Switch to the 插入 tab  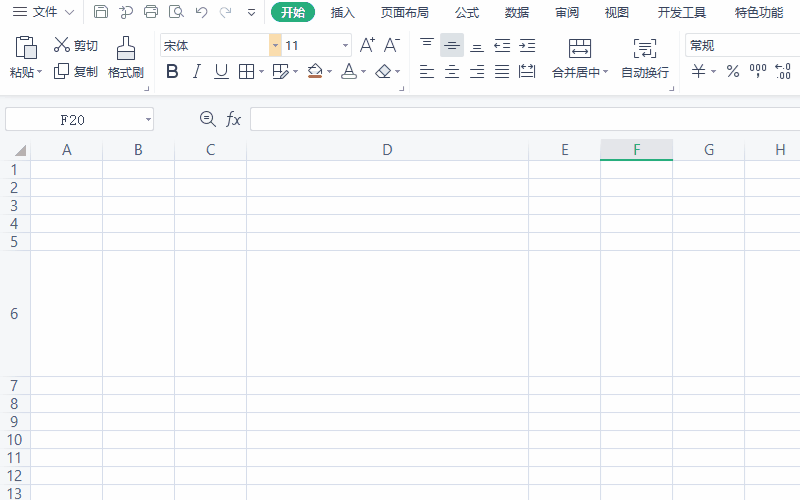click(x=342, y=12)
